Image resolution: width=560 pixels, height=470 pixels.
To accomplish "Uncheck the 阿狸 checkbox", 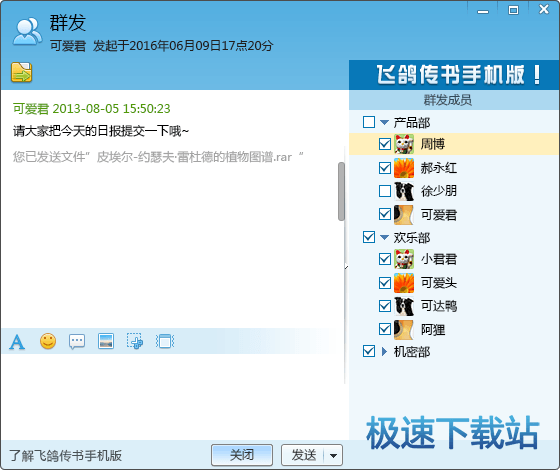I will pyautogui.click(x=385, y=329).
